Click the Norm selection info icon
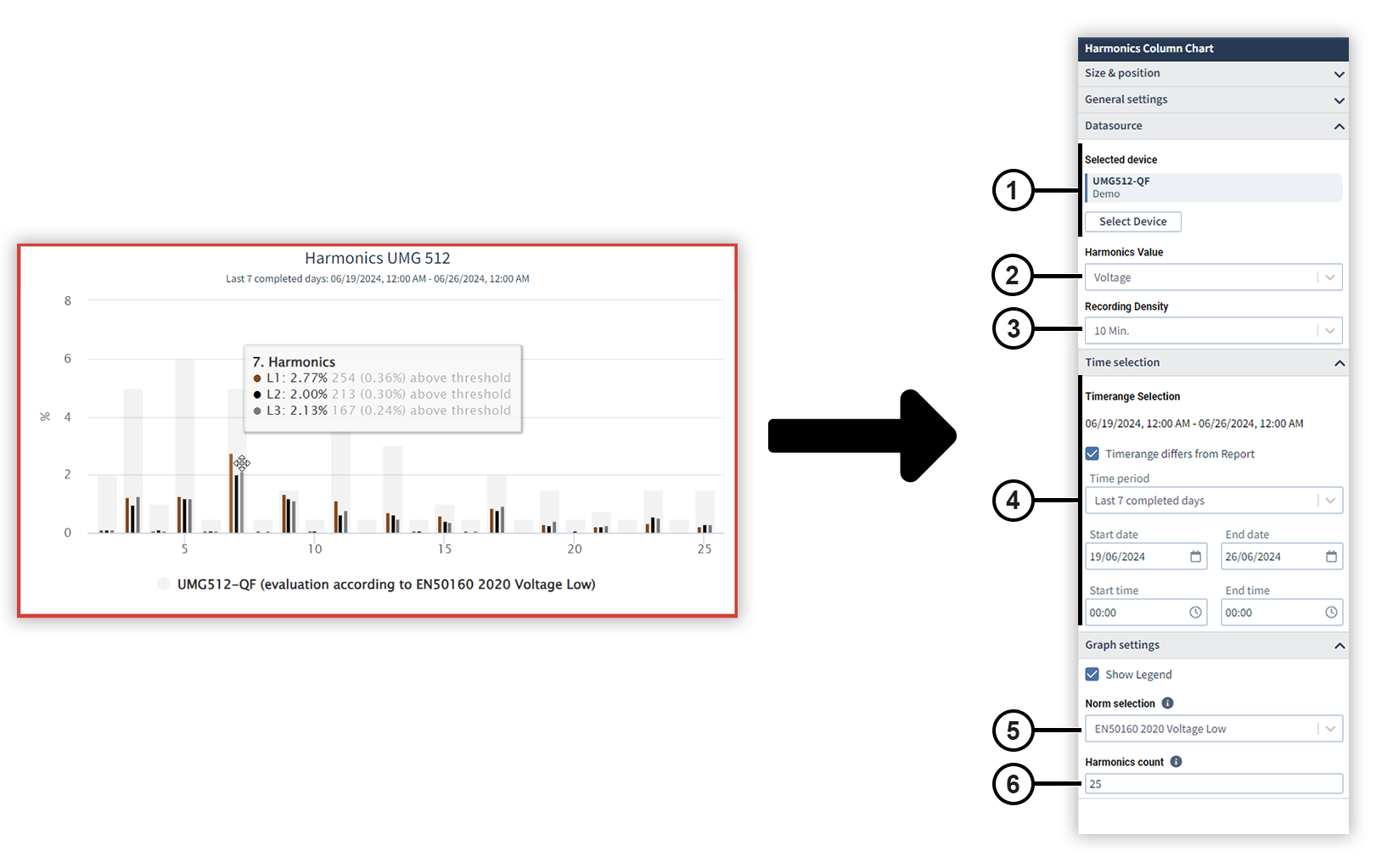 pyautogui.click(x=1167, y=703)
